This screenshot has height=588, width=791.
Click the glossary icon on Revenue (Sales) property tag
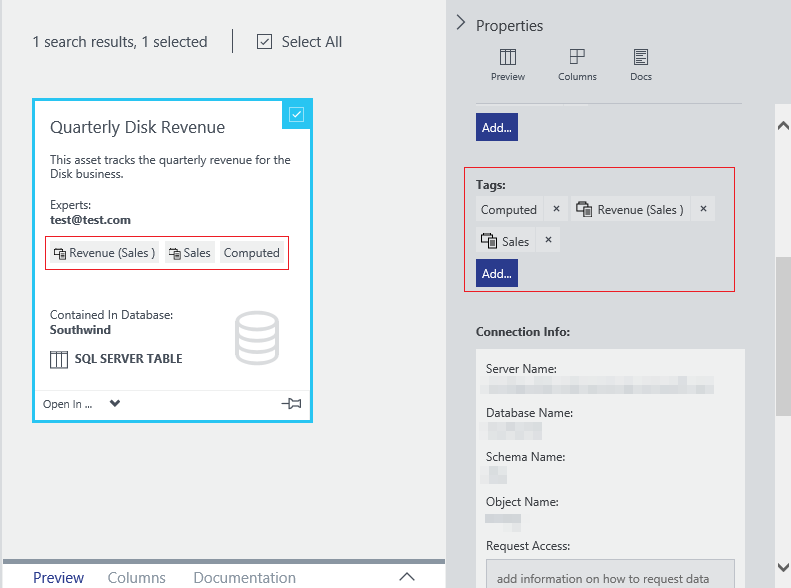tap(584, 209)
